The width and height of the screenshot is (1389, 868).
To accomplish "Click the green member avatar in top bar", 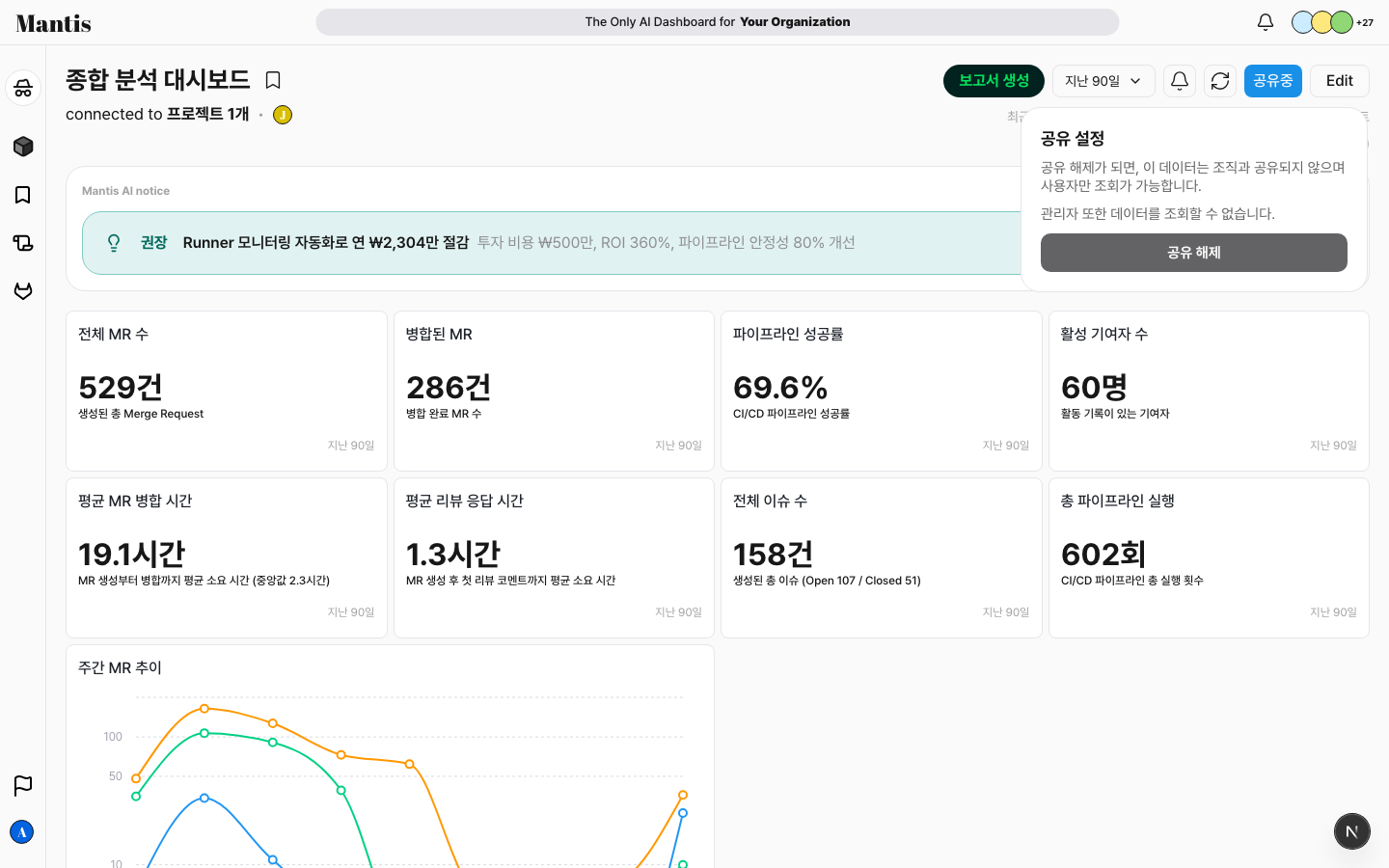I will tap(1342, 22).
